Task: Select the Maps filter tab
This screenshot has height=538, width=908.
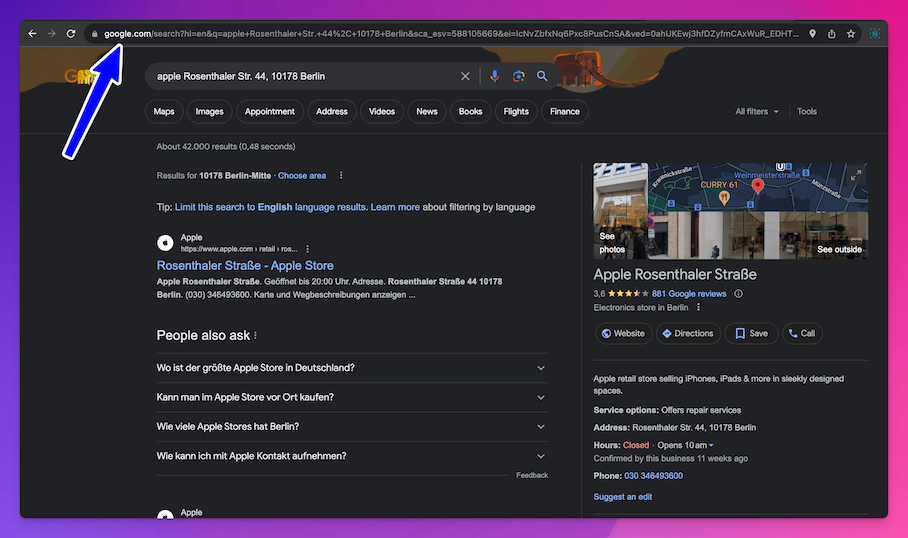Action: pos(163,112)
